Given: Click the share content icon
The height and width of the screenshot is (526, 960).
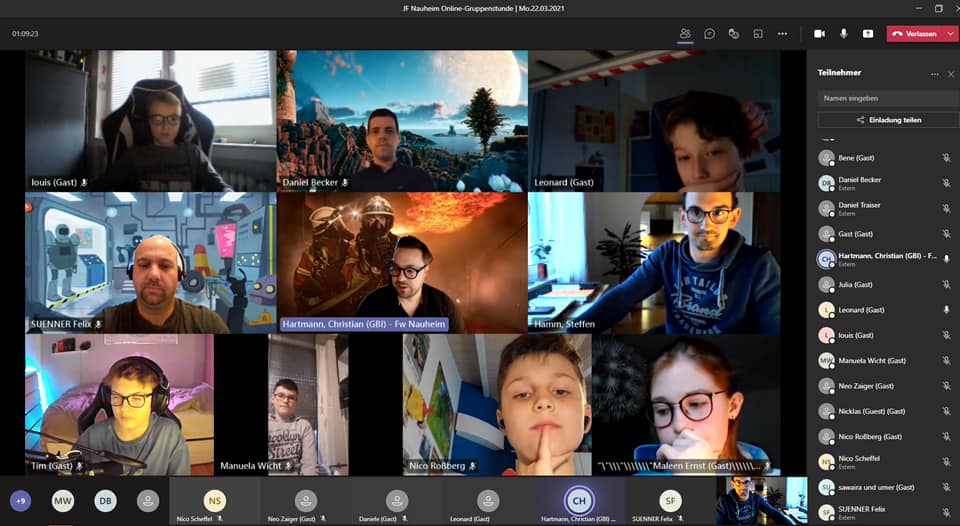Looking at the screenshot, I should tap(868, 33).
